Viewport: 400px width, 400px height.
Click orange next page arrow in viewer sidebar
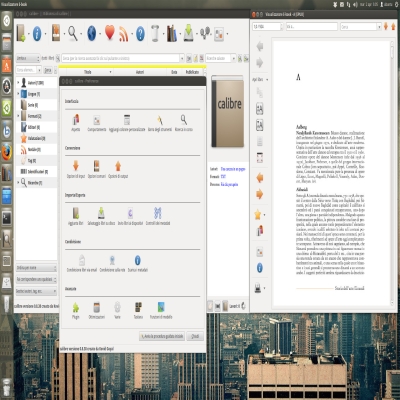[260, 194]
